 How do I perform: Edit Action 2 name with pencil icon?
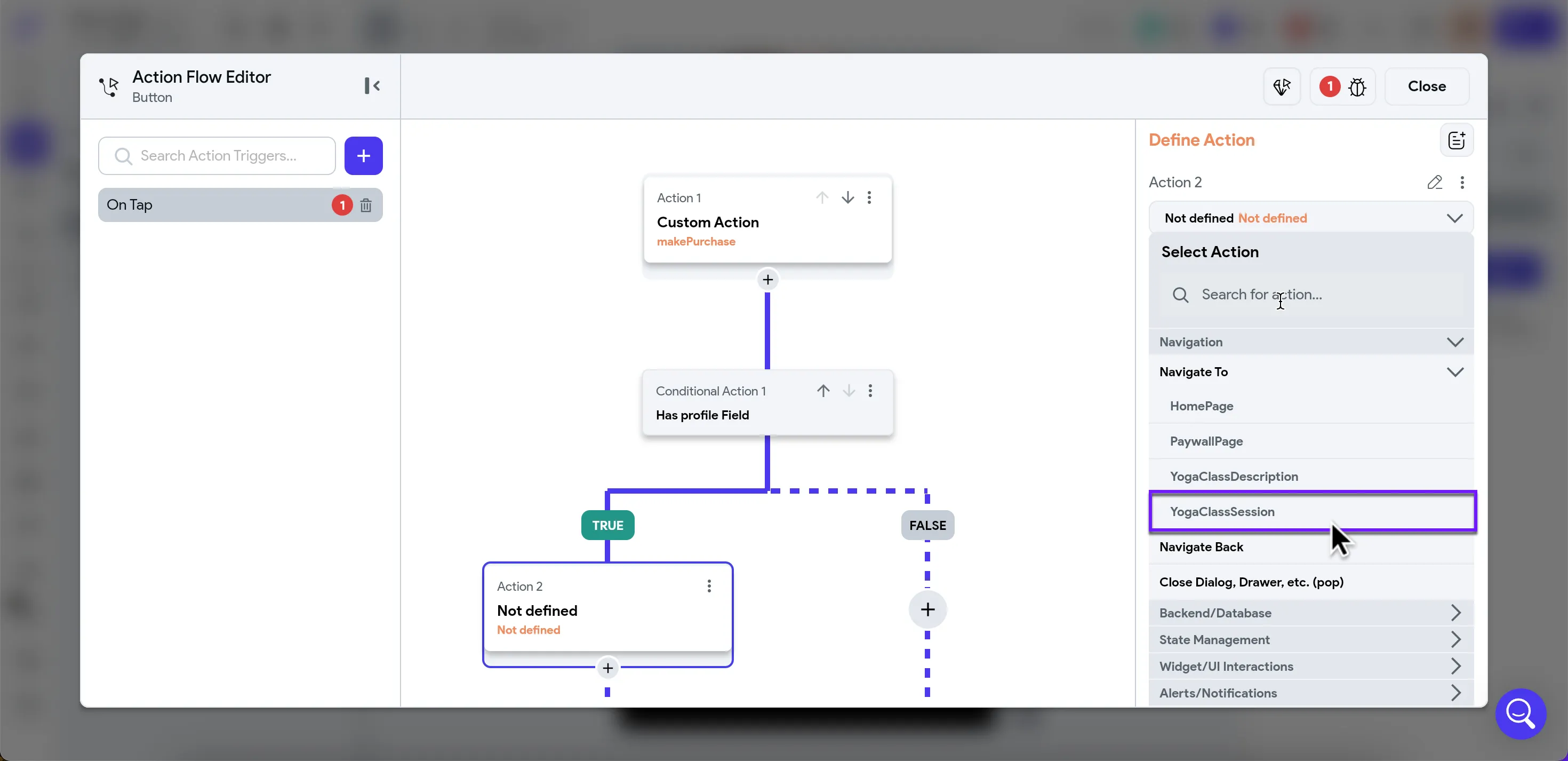(1434, 182)
